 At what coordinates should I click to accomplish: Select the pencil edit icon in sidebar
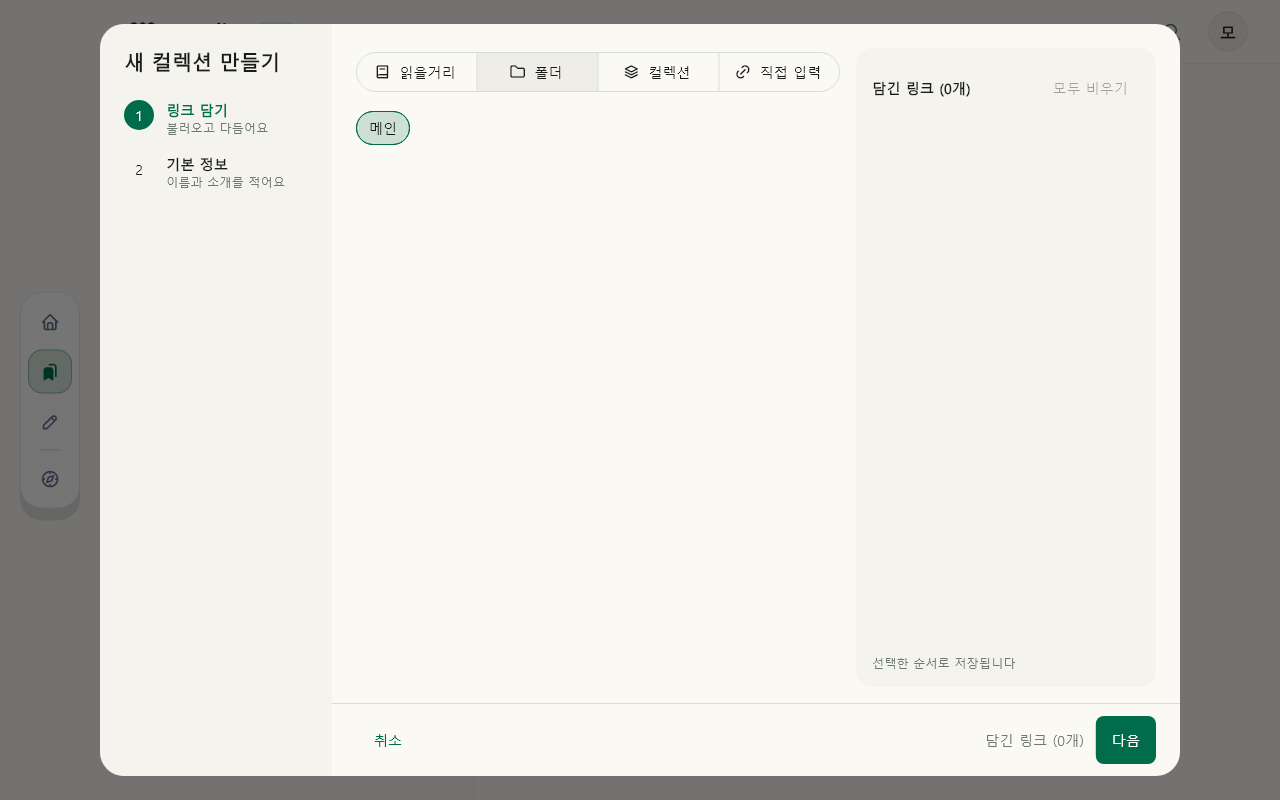tap(50, 422)
